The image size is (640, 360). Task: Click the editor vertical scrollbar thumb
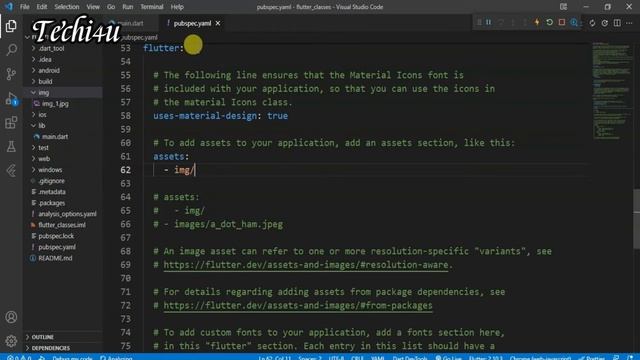pos(636,218)
